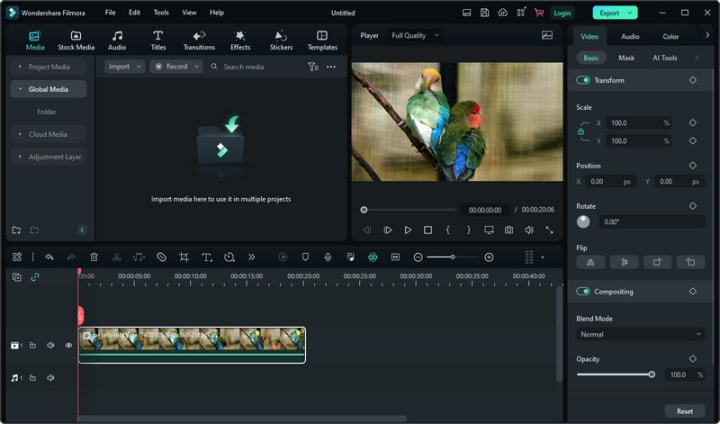
Task: Switch to the Mask tab
Action: pos(626,58)
